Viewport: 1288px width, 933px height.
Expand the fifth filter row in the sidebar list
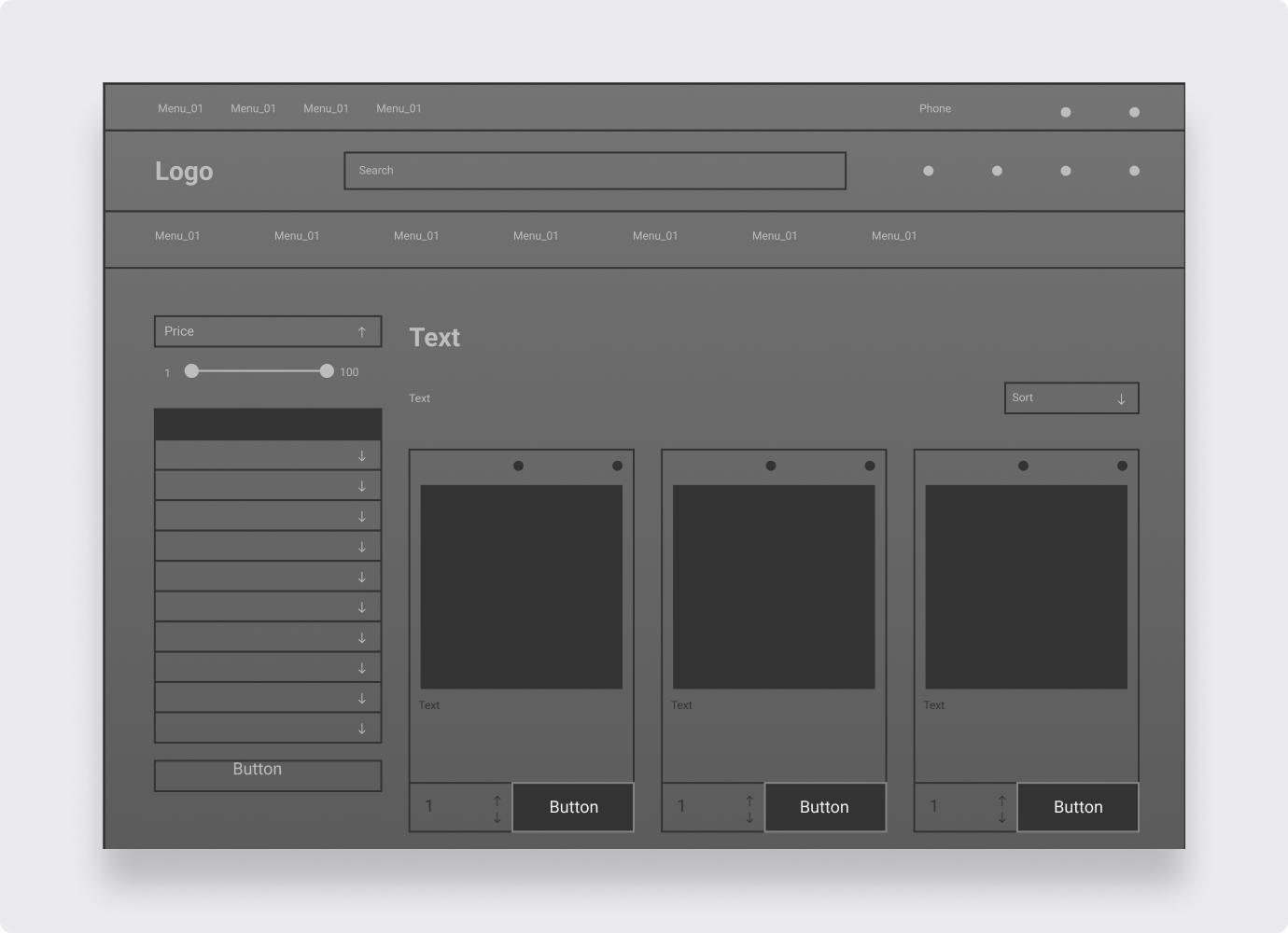(268, 577)
